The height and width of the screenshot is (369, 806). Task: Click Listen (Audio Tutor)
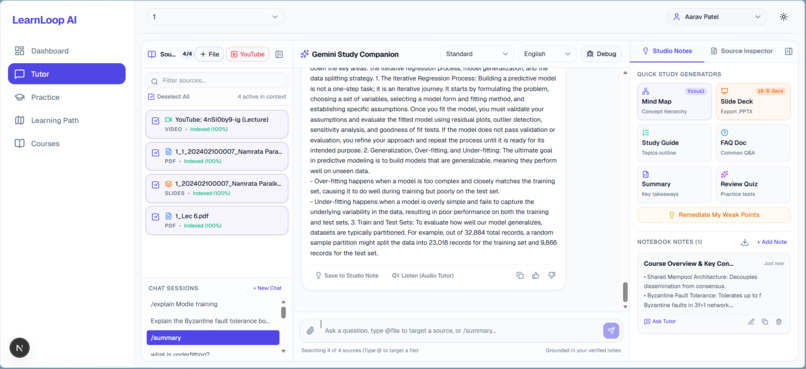coord(423,275)
